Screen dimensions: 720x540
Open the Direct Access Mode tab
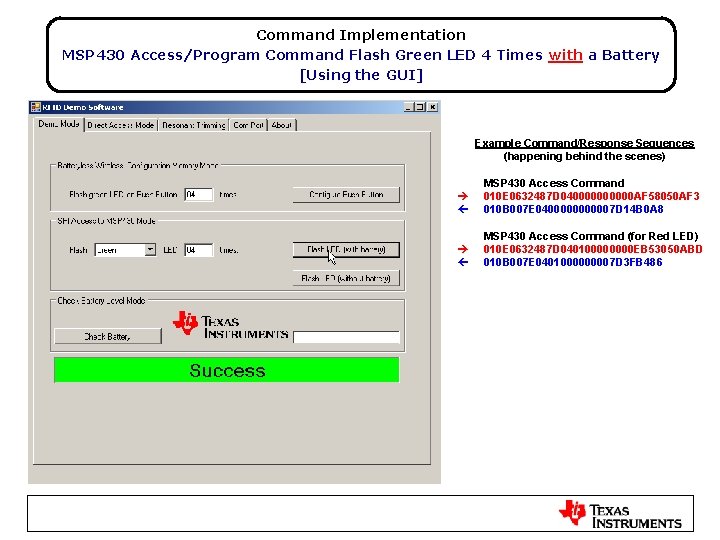coord(121,125)
